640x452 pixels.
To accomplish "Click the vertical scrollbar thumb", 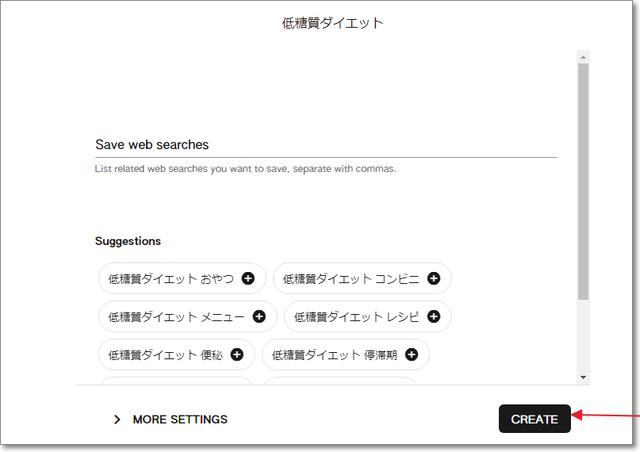I will (584, 180).
